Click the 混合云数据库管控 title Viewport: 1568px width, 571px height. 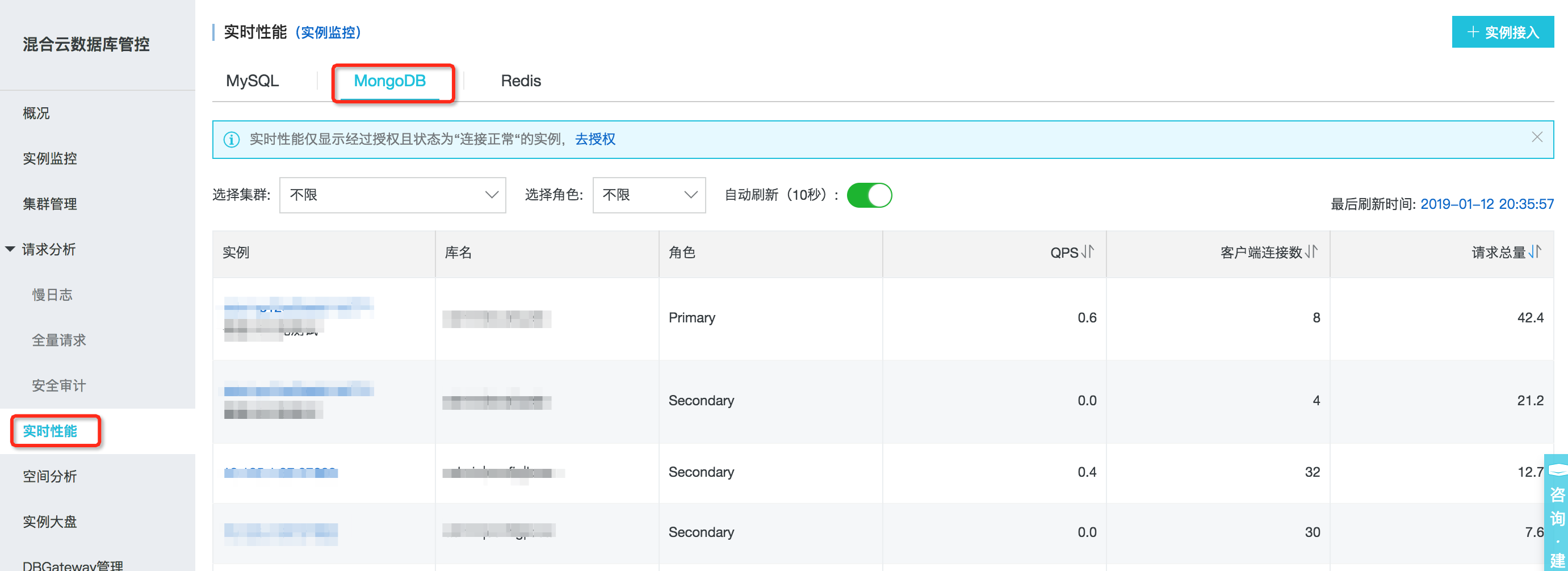click(86, 44)
